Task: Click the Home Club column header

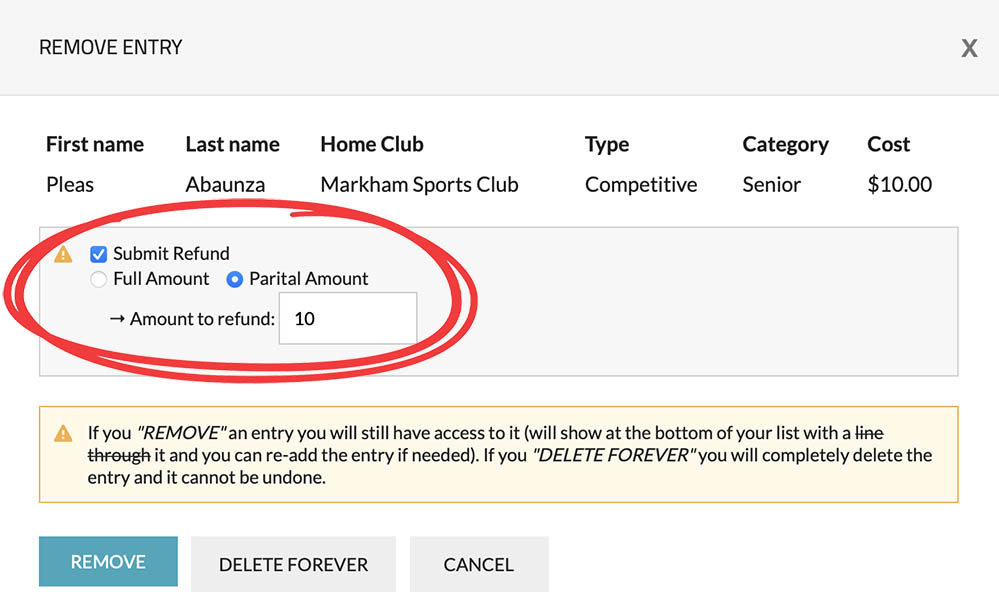Action: [x=372, y=145]
